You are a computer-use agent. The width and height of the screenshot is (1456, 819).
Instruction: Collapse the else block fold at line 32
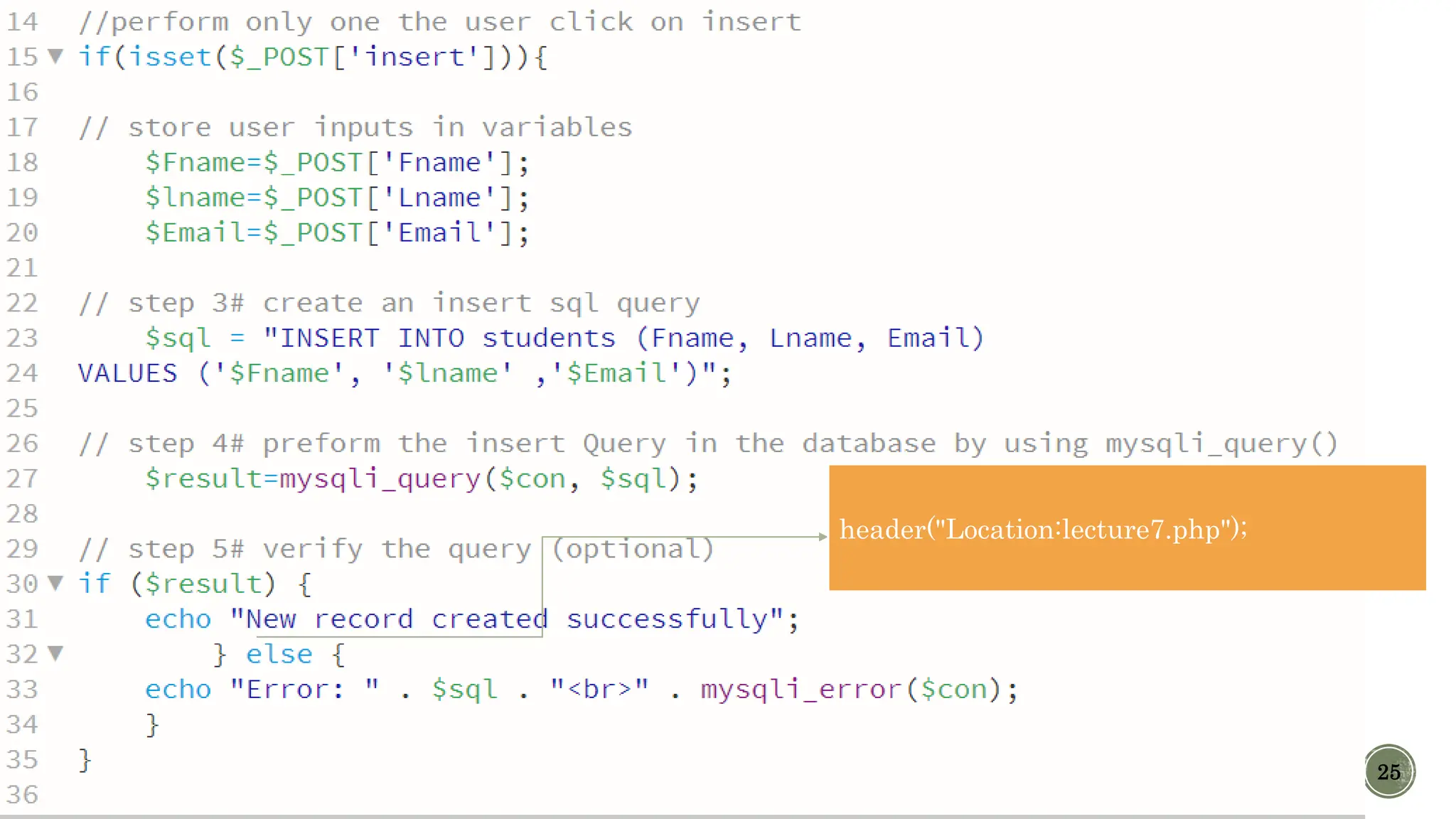click(55, 653)
